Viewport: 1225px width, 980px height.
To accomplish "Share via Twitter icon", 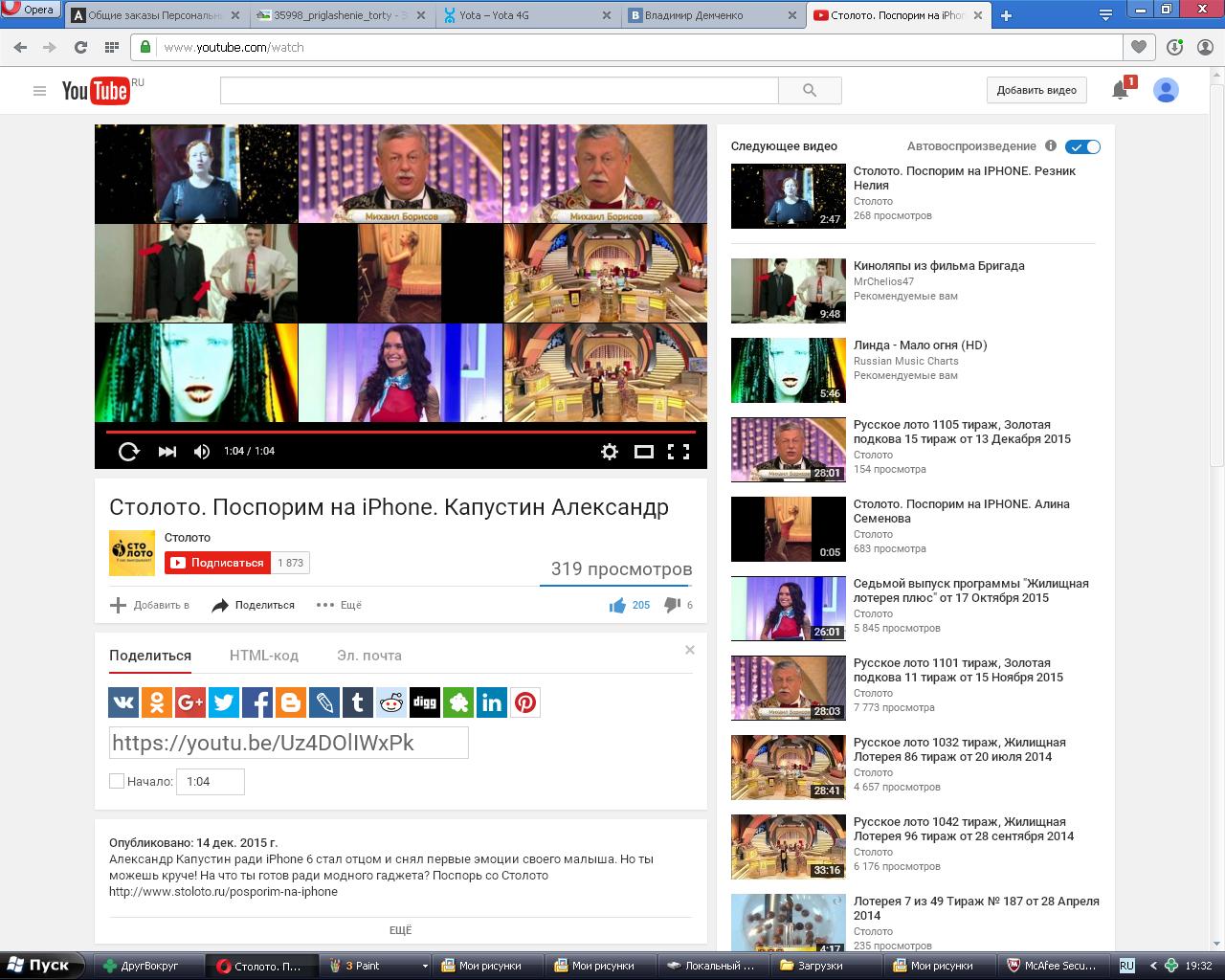I will [224, 702].
